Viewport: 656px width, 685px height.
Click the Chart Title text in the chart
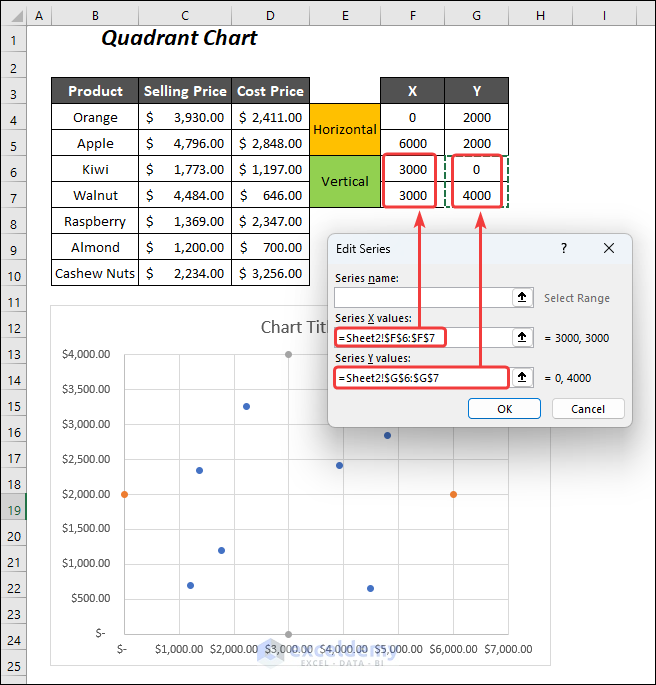(294, 327)
